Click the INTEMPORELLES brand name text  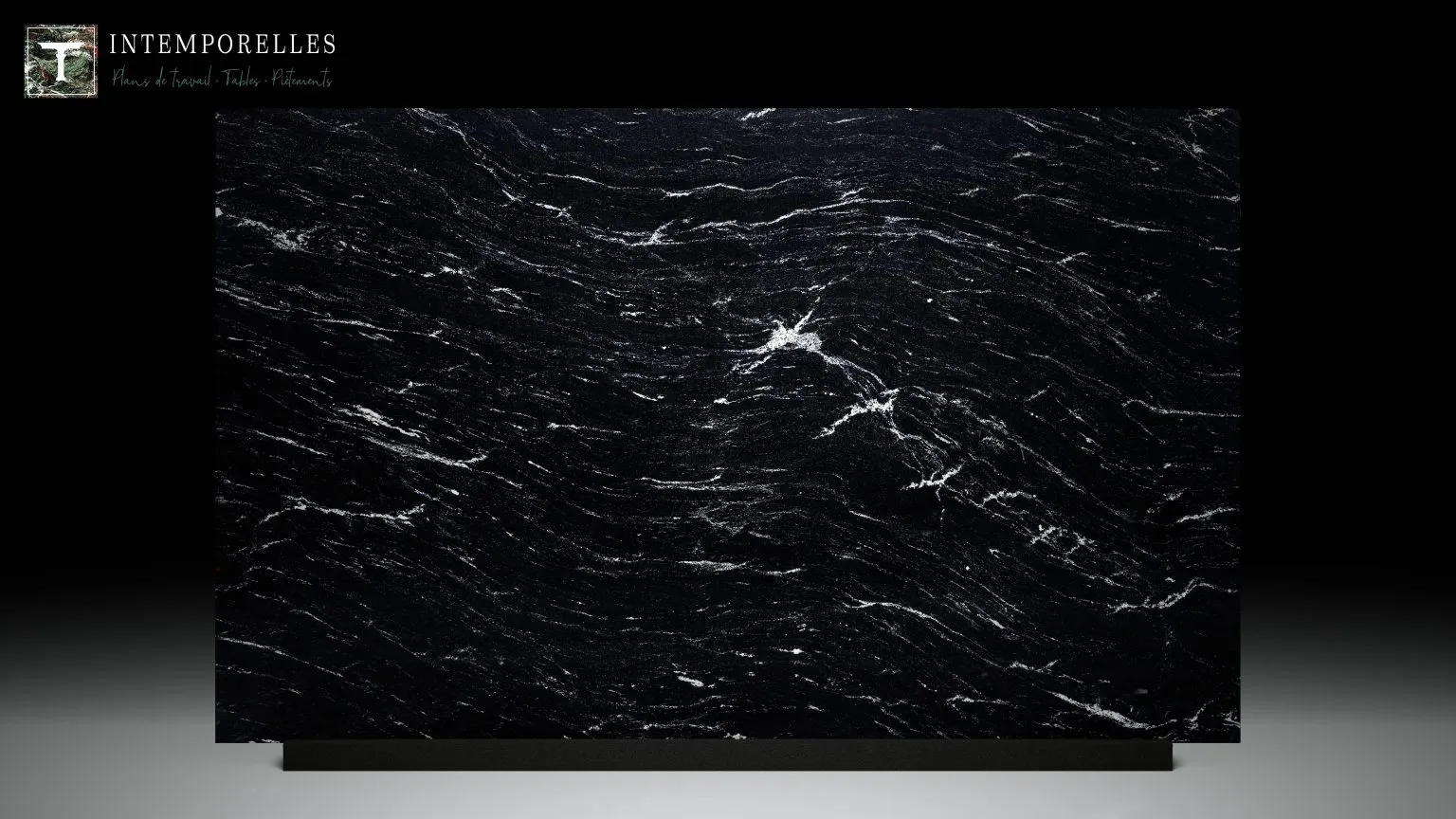[223, 45]
